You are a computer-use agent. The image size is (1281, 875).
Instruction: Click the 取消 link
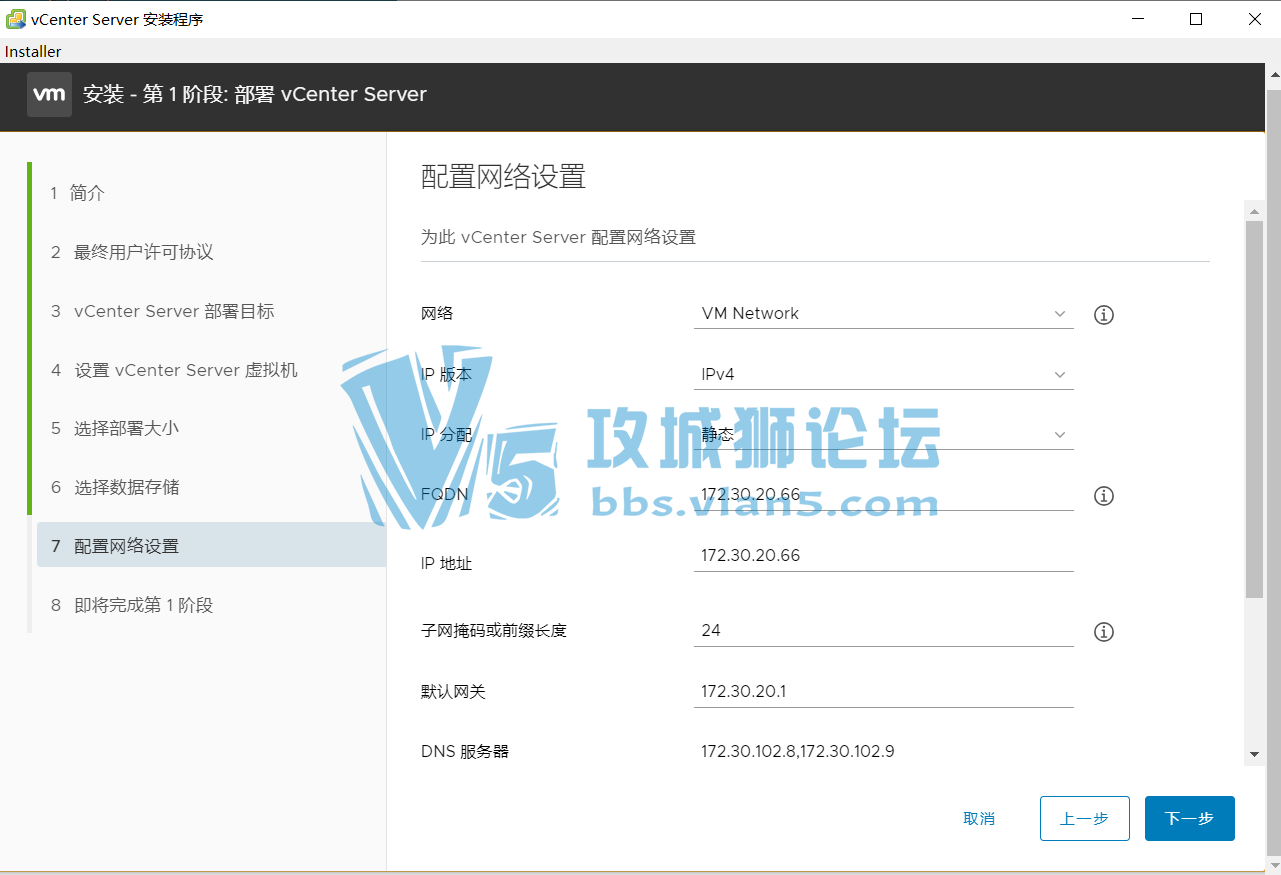point(979,818)
